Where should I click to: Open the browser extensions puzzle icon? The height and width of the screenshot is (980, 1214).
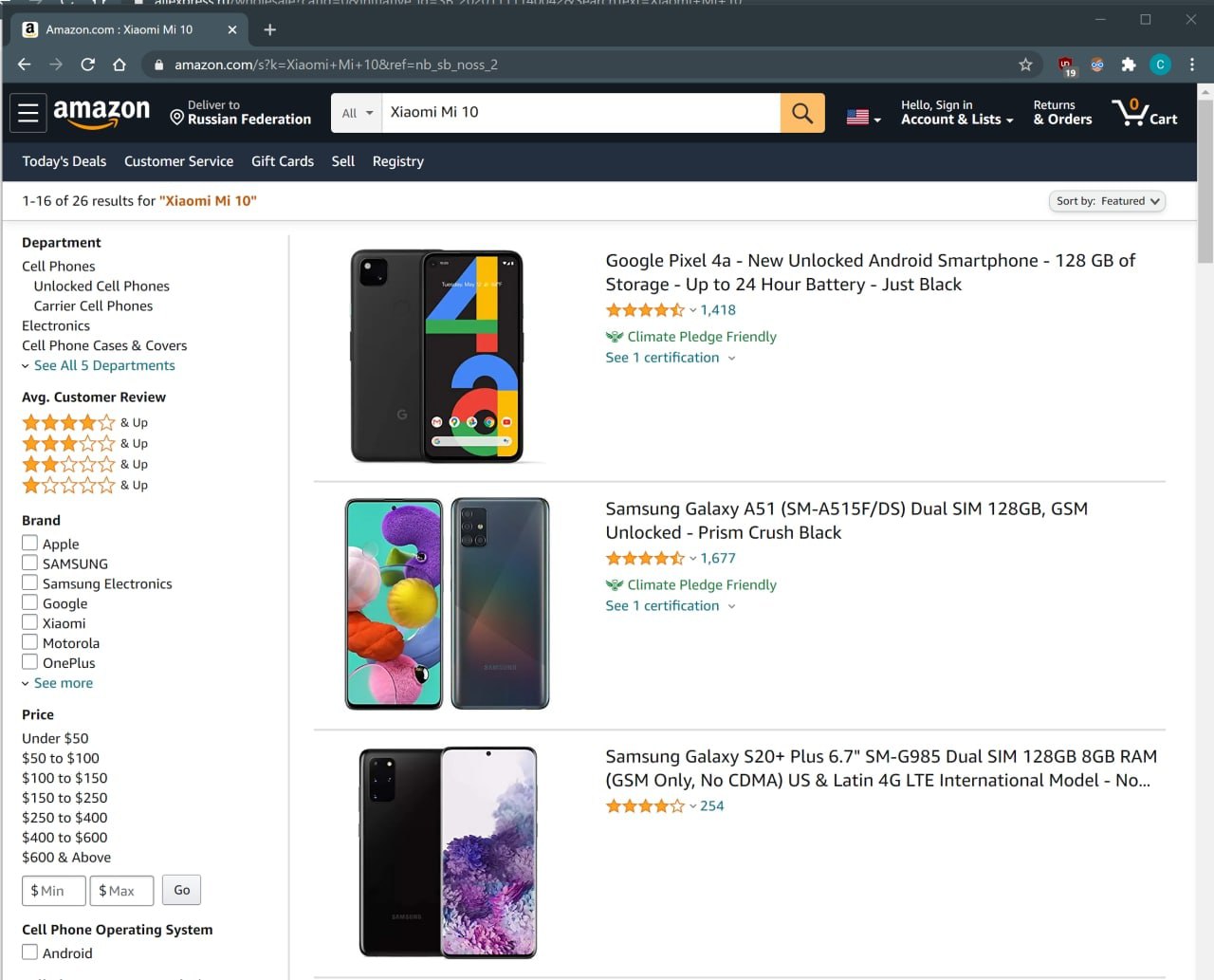(1129, 65)
